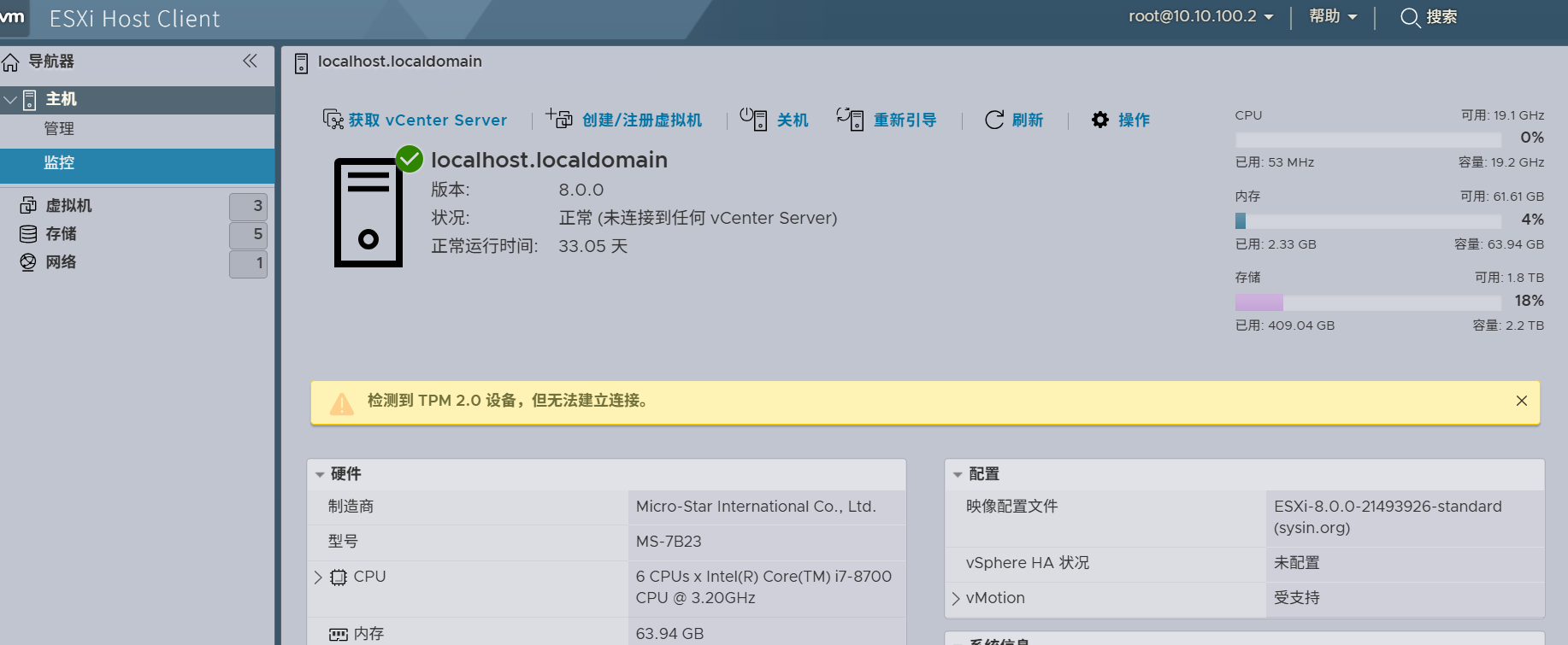Click the ESXi-8.0.0-21493926-standard image profile

point(1388,517)
